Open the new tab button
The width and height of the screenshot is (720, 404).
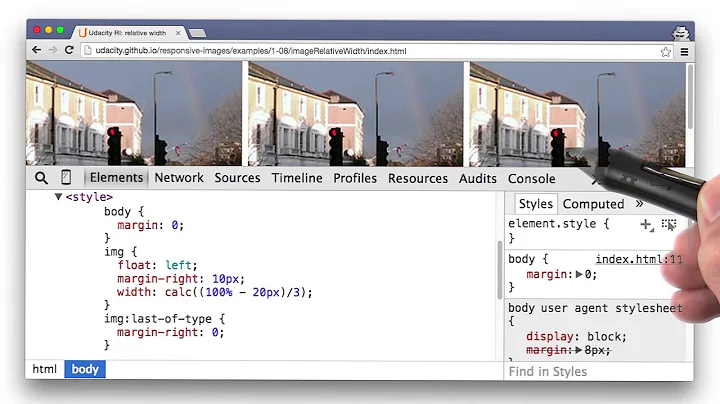coord(197,33)
